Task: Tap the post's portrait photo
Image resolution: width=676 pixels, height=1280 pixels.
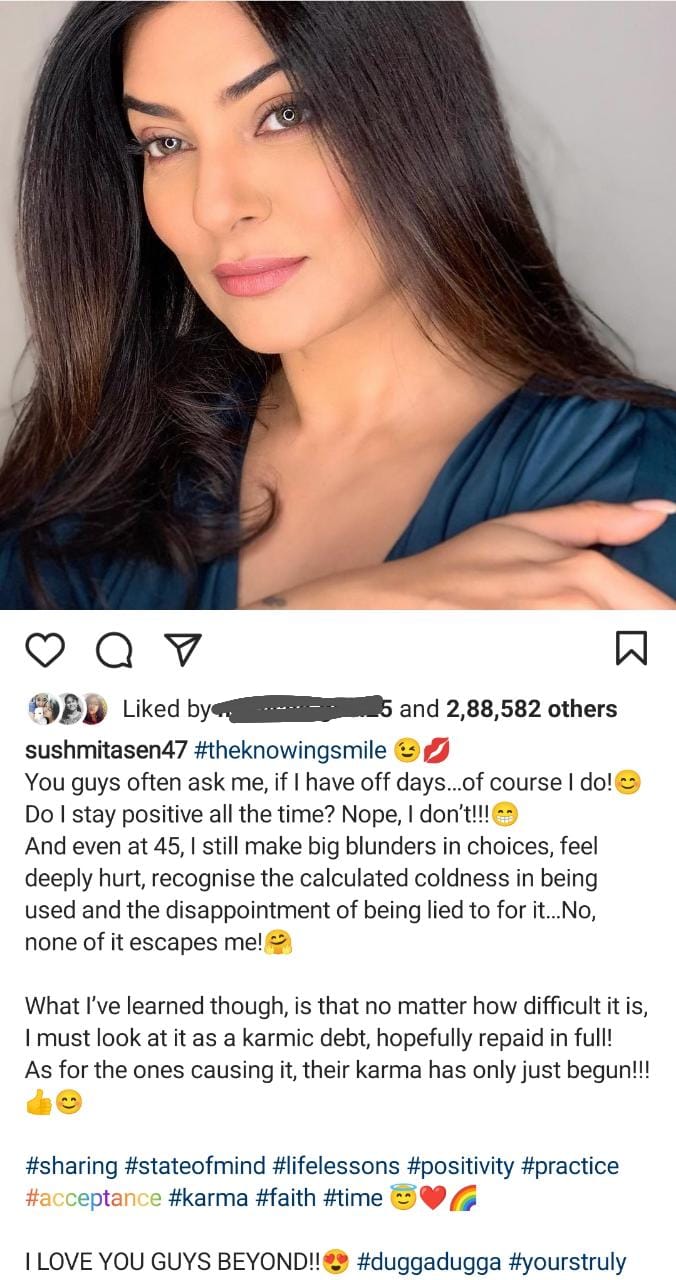Action: [338, 300]
